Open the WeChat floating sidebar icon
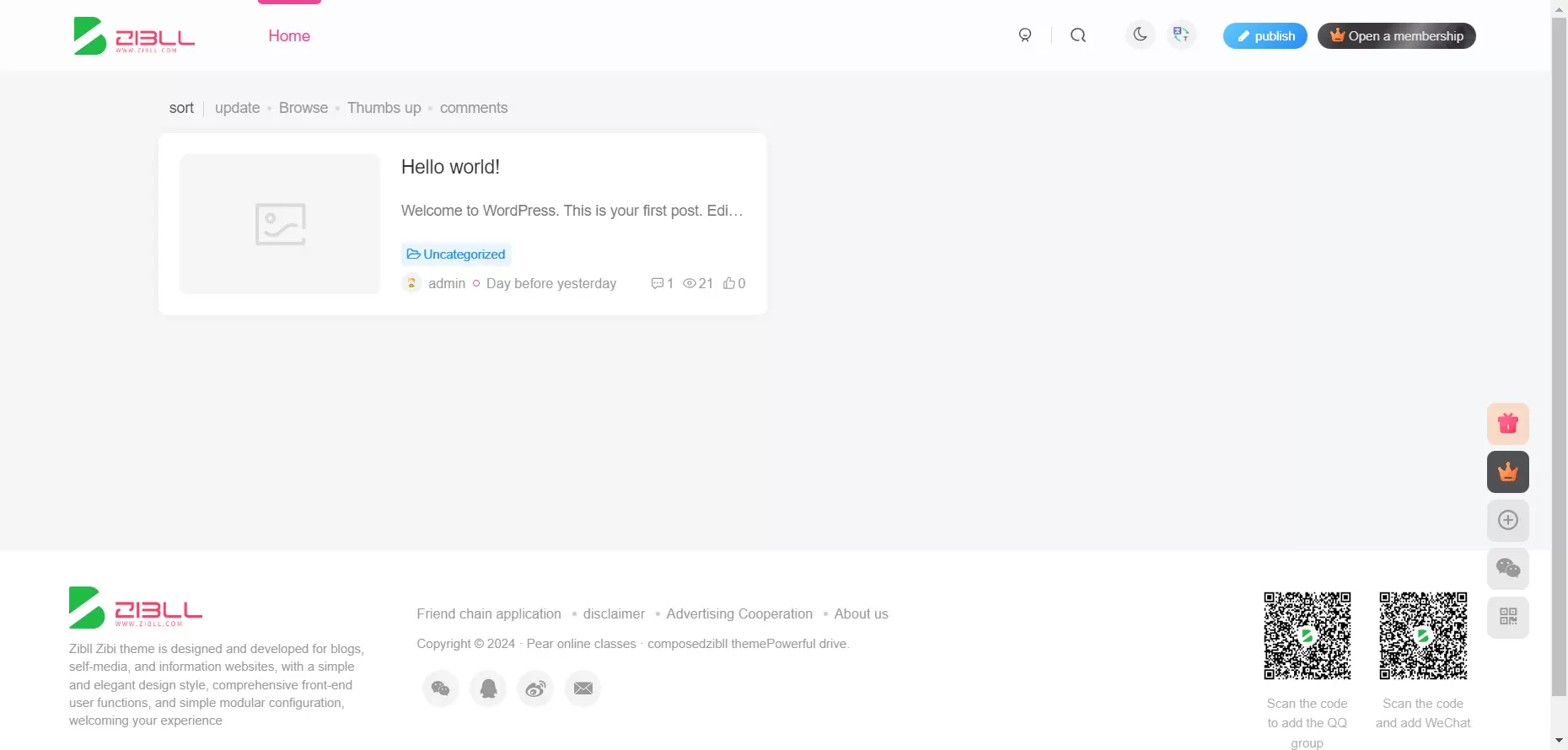 pos(1508,569)
